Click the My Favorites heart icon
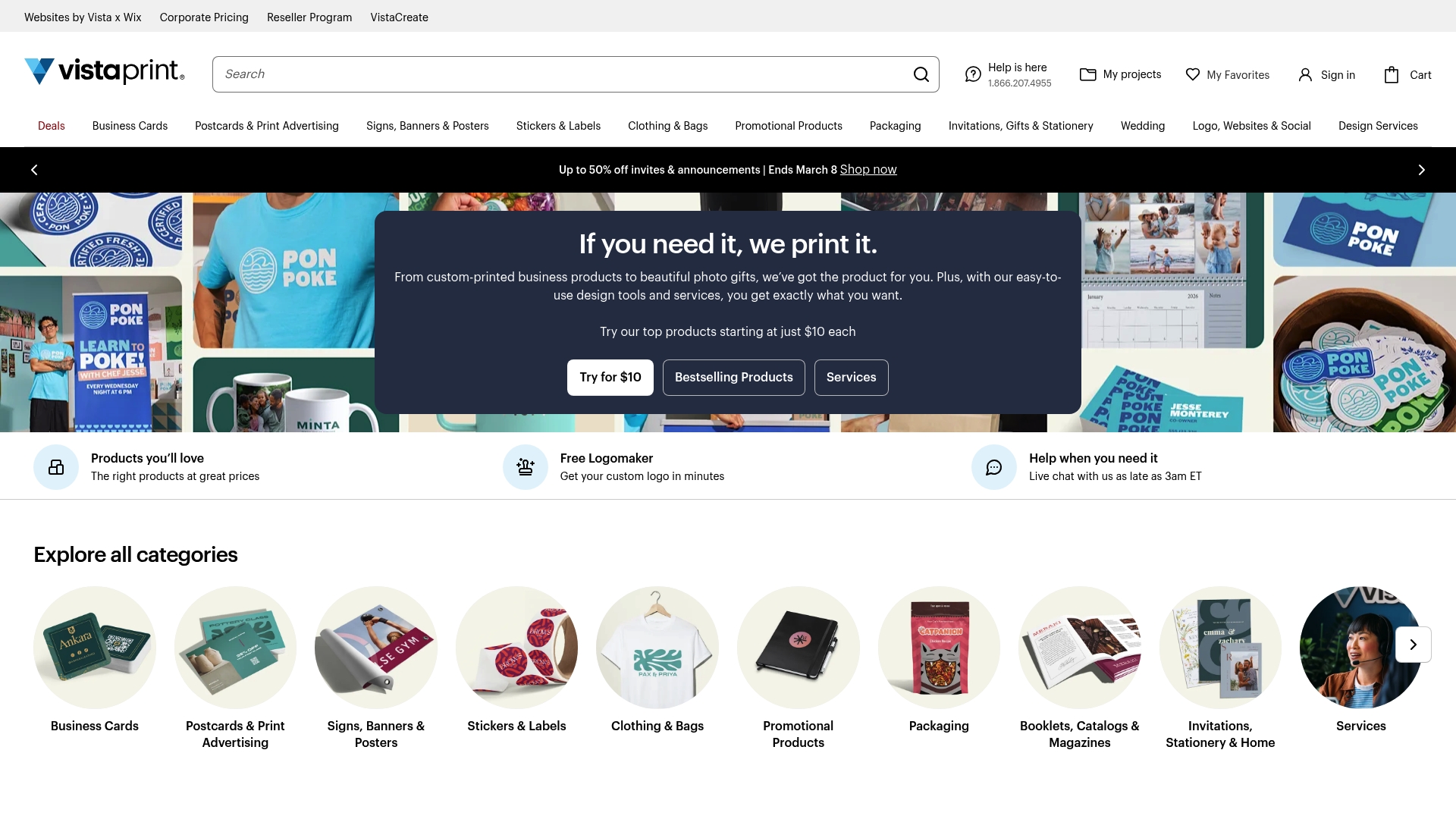The width and height of the screenshot is (1456, 819). [x=1193, y=74]
